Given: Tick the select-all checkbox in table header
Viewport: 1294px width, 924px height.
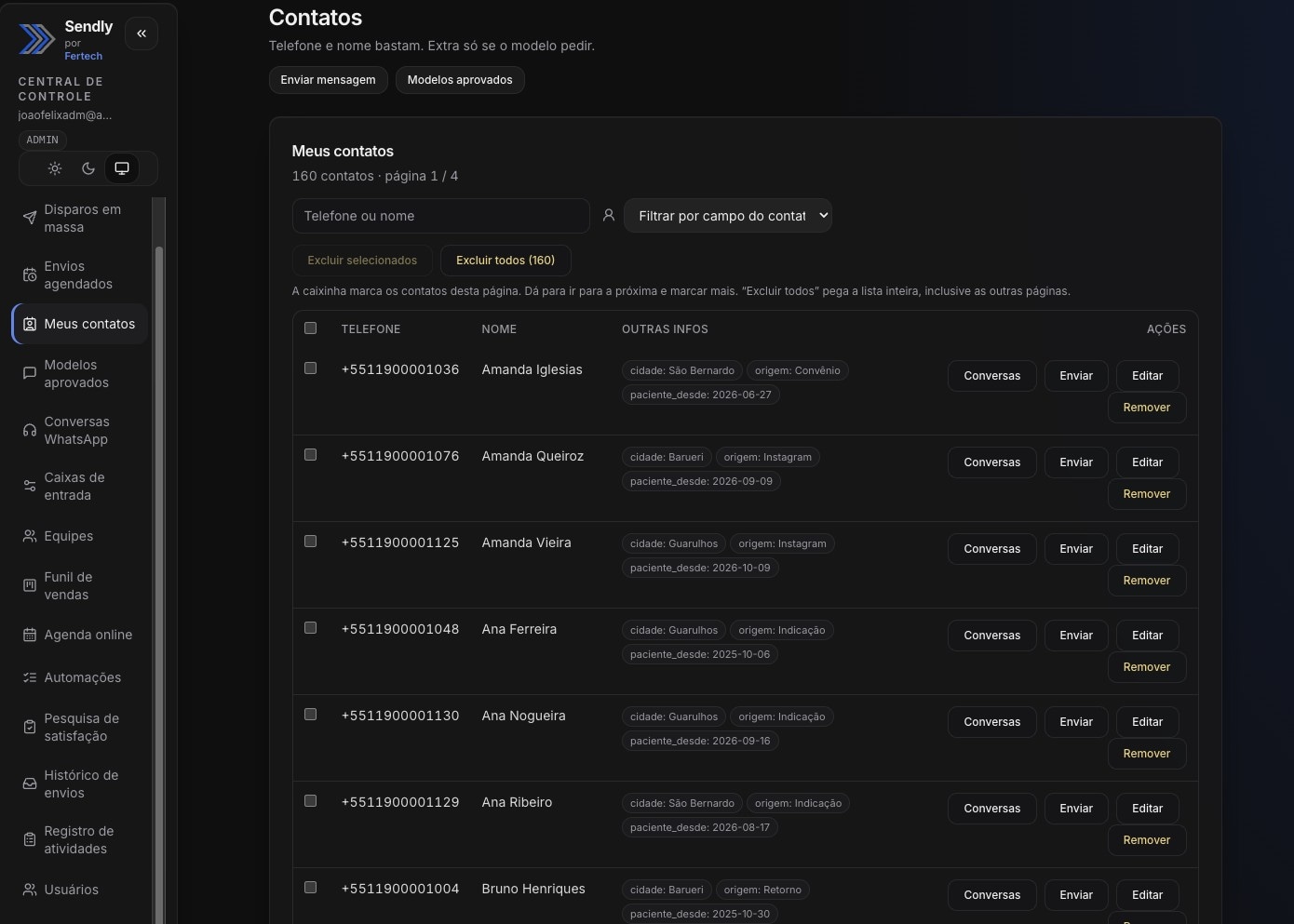Looking at the screenshot, I should click(311, 328).
